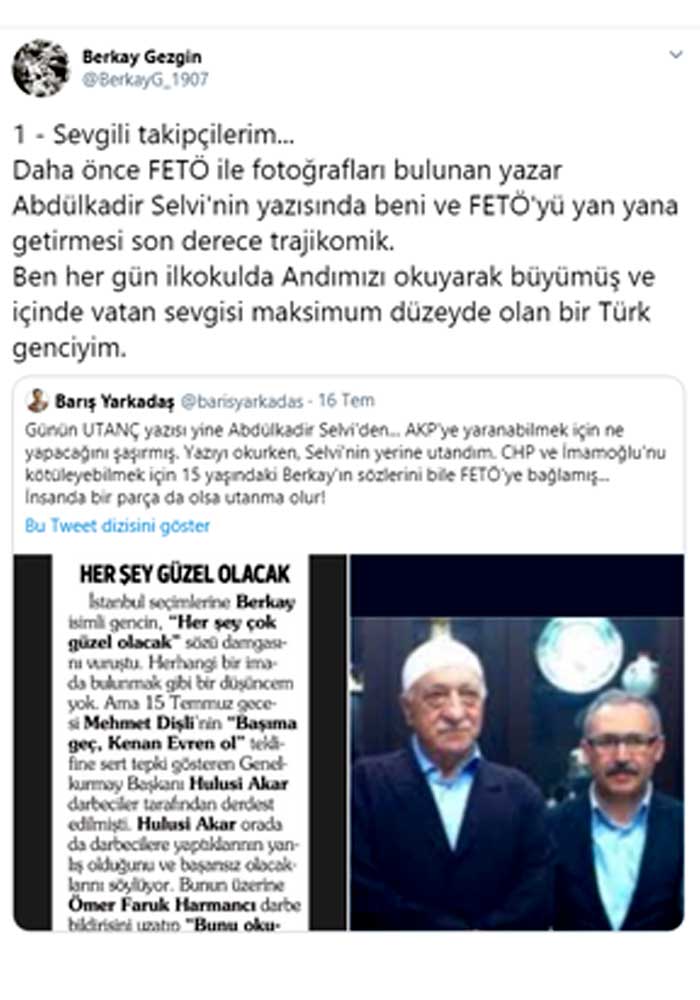The image size is (700, 1000).
Task: Open the Barış Yarkadaş name in quoted tweet
Action: coord(114,401)
